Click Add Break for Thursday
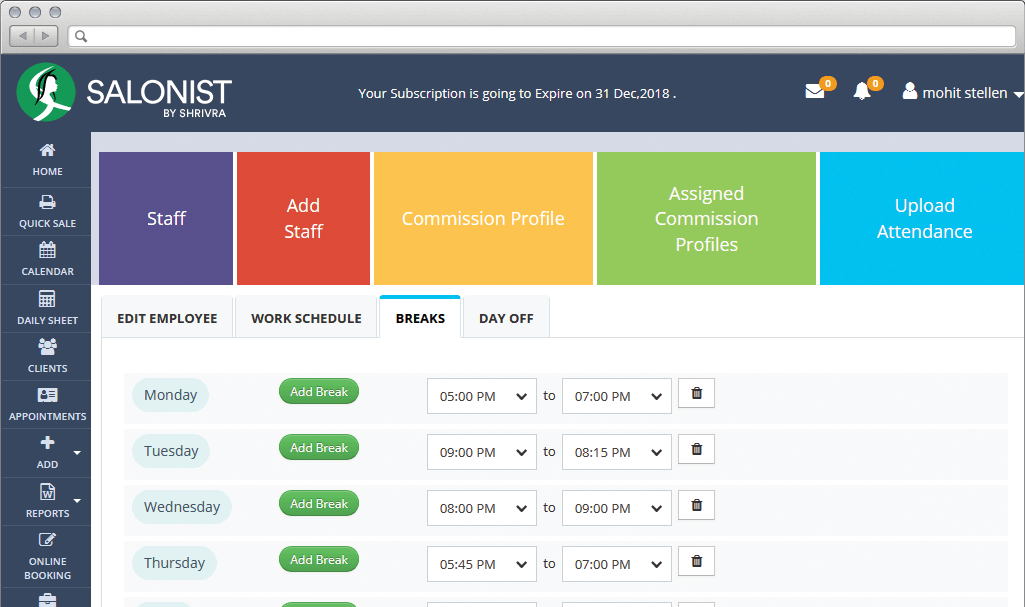1025x607 pixels. point(318,560)
